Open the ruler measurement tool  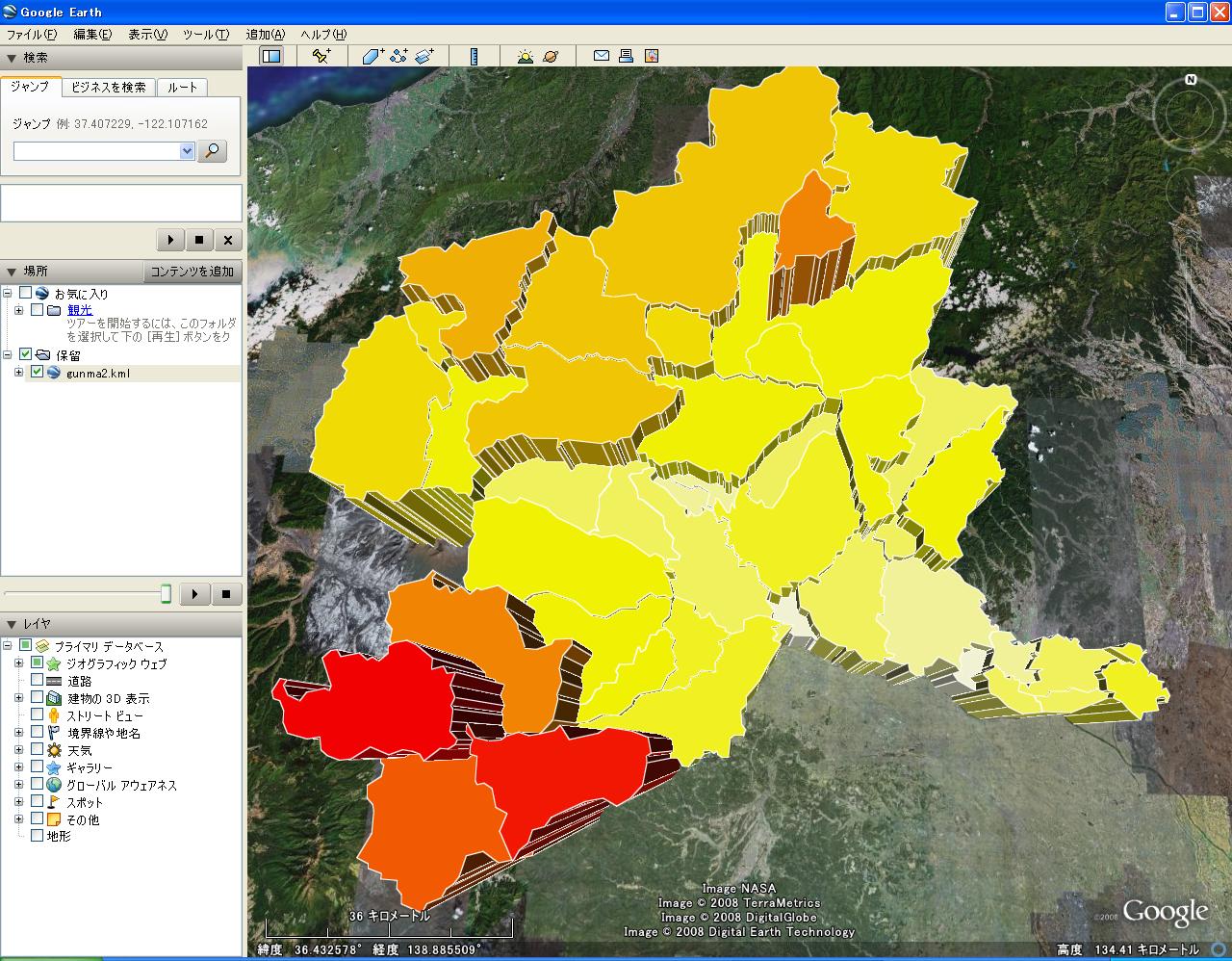coord(474,57)
